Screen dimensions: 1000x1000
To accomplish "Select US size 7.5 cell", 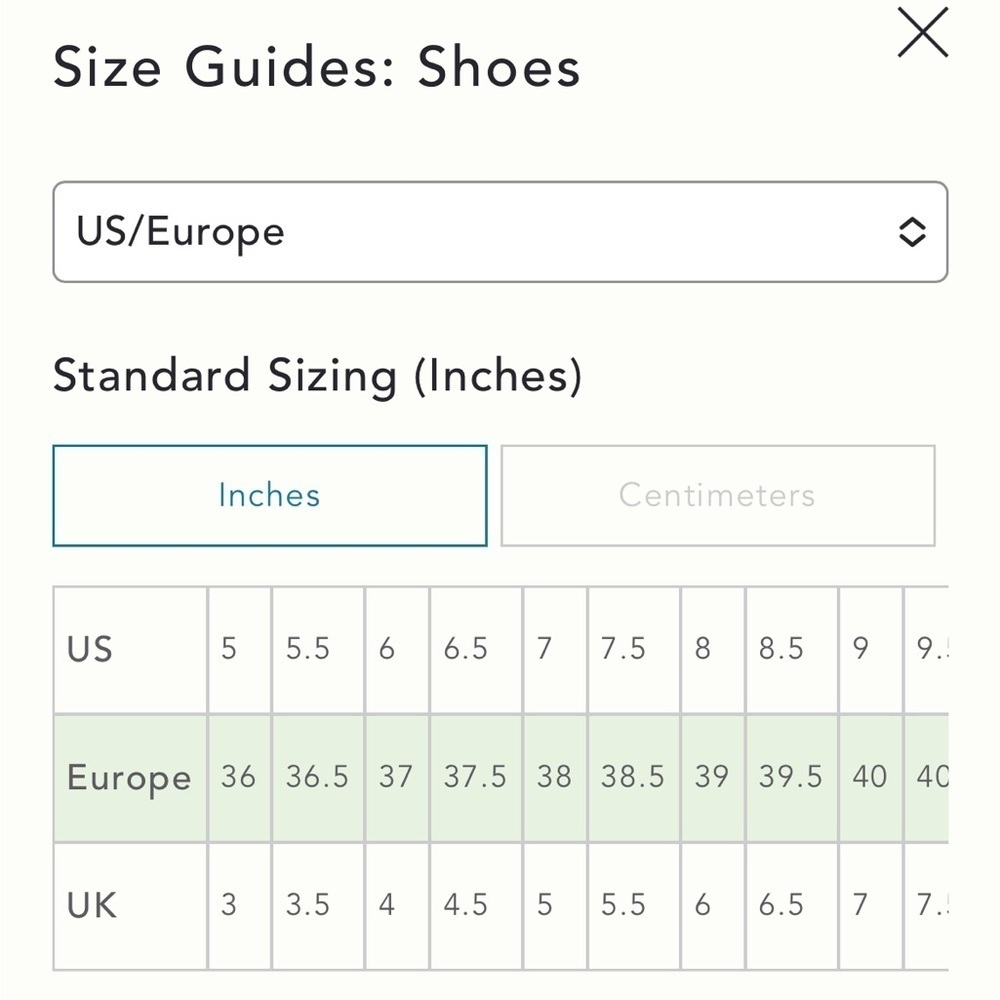I will [634, 649].
